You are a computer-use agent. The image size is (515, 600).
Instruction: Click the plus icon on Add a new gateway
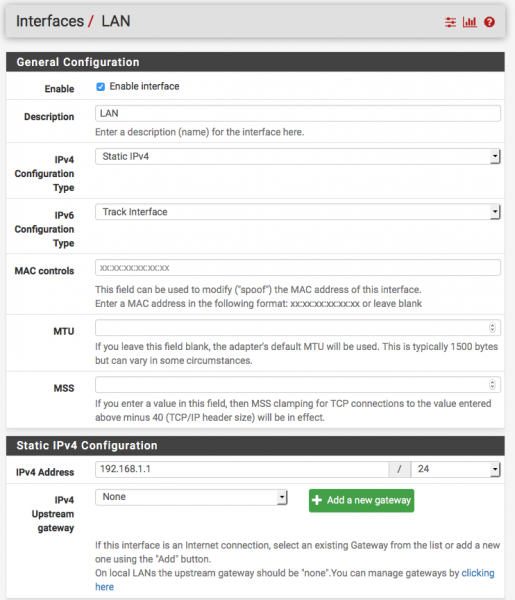click(x=317, y=500)
